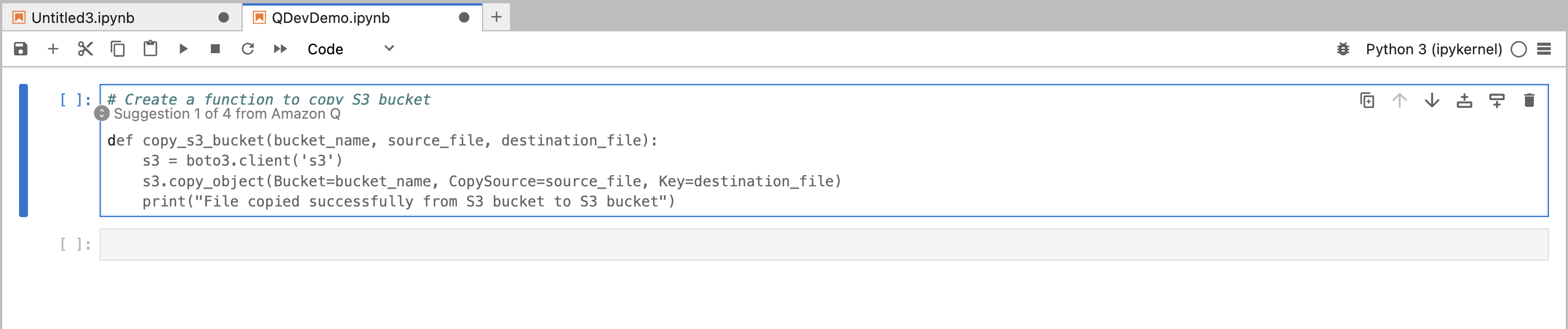Open the notebook tools menu at top right
Viewport: 1568px width, 329px height.
1545,49
